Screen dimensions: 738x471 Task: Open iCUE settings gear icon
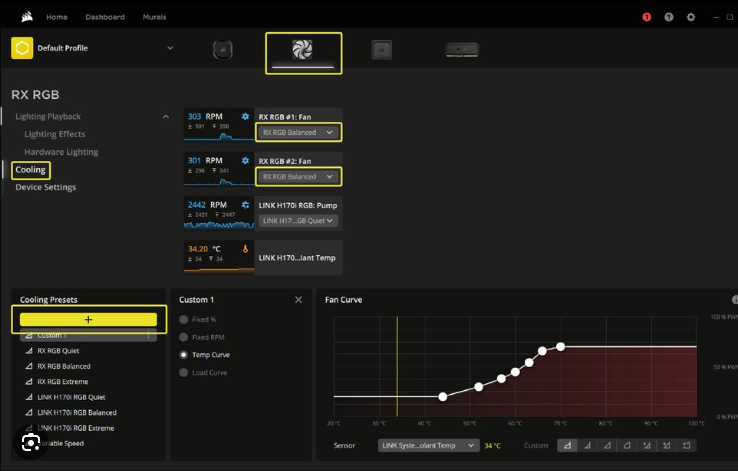[x=691, y=17]
